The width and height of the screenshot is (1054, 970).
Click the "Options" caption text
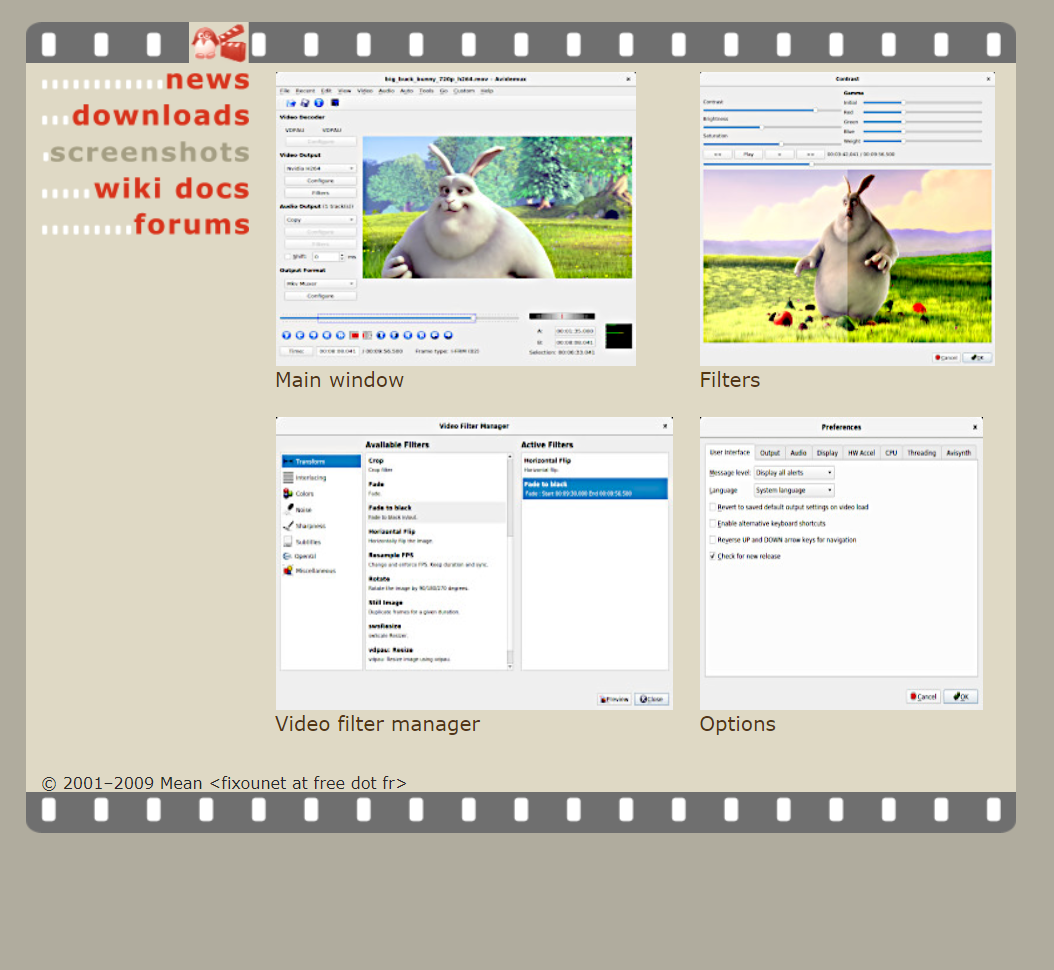737,725
